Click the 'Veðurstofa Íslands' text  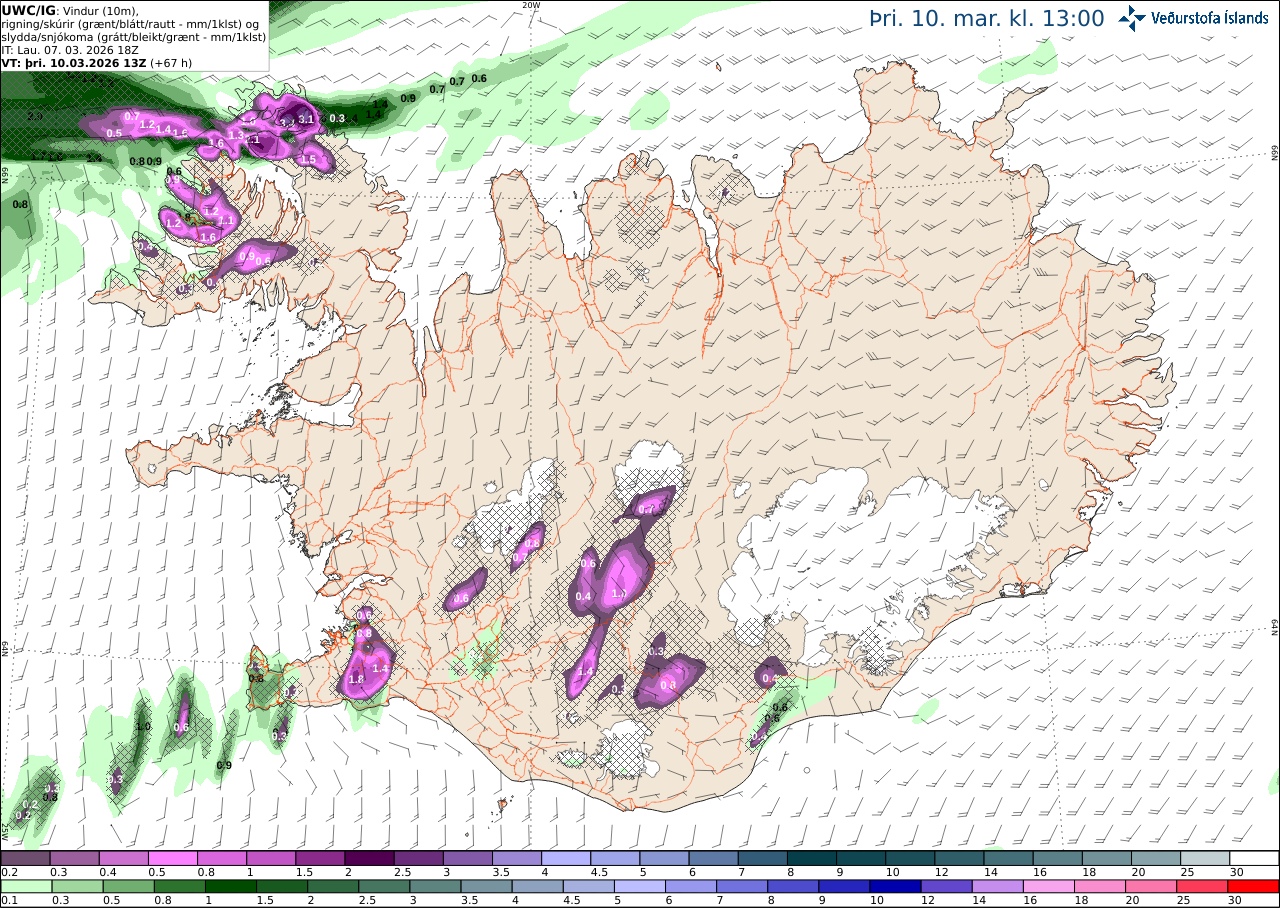pyautogui.click(x=1210, y=18)
